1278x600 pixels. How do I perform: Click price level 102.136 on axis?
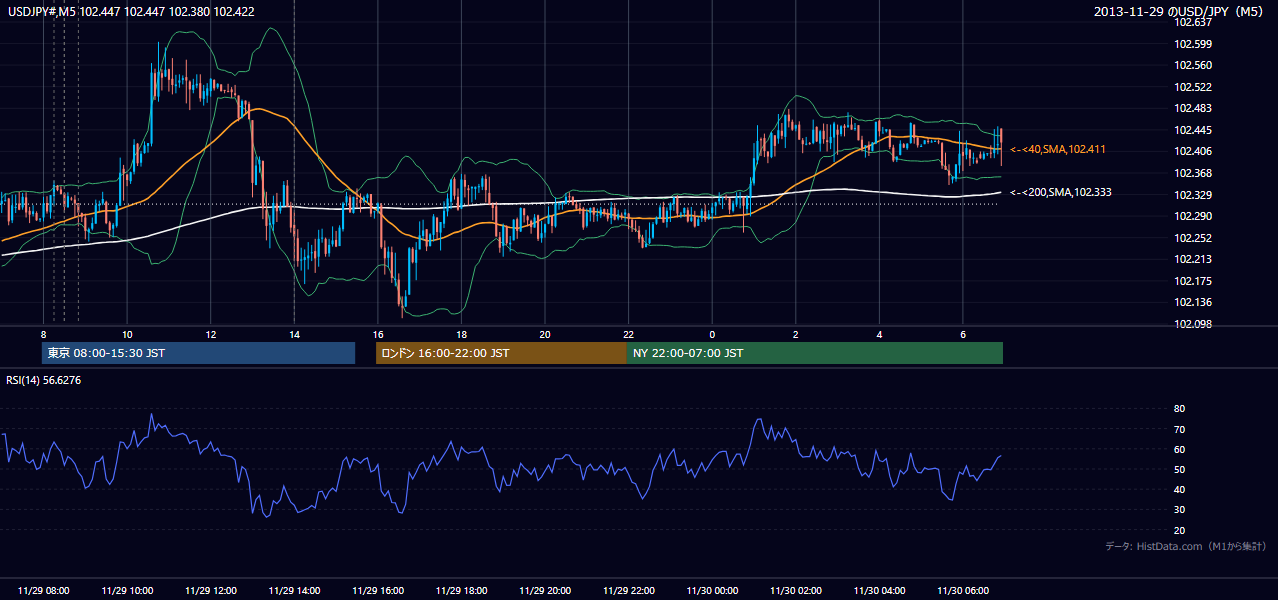pos(1192,302)
